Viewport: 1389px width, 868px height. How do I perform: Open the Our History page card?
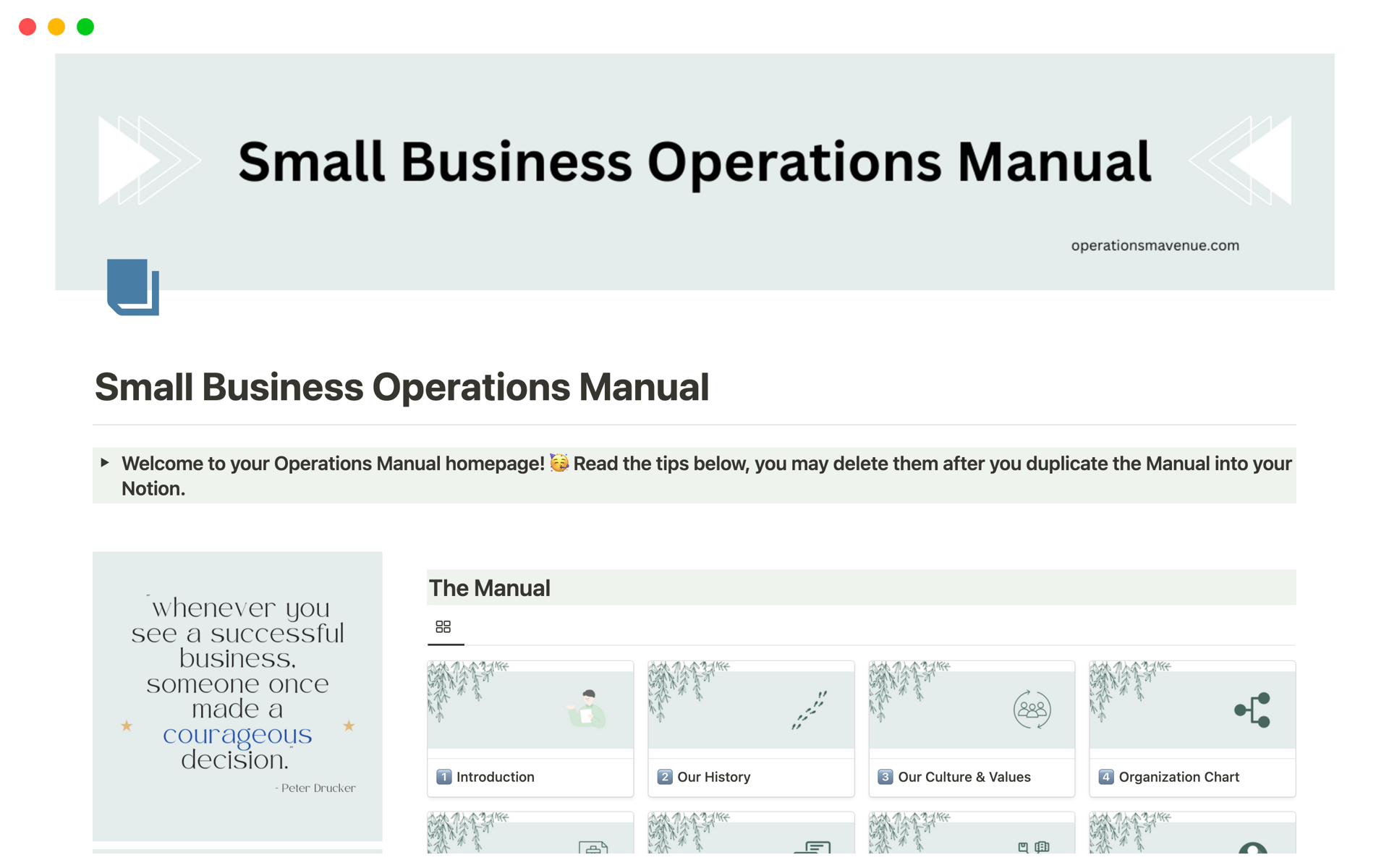pyautogui.click(x=713, y=777)
